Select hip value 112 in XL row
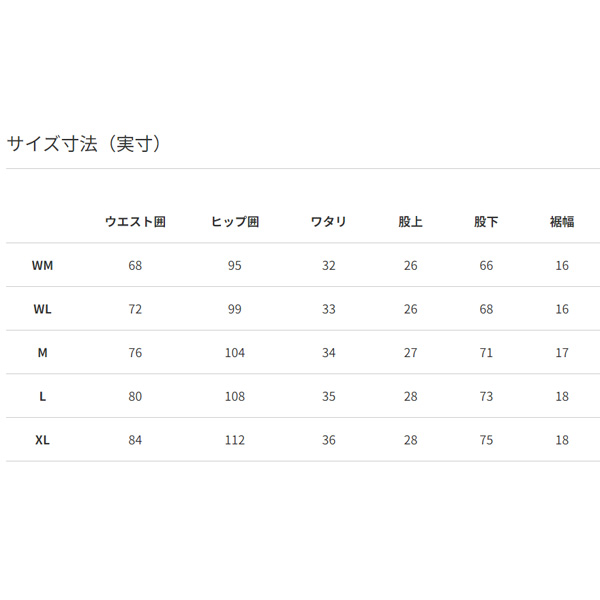 (235, 440)
